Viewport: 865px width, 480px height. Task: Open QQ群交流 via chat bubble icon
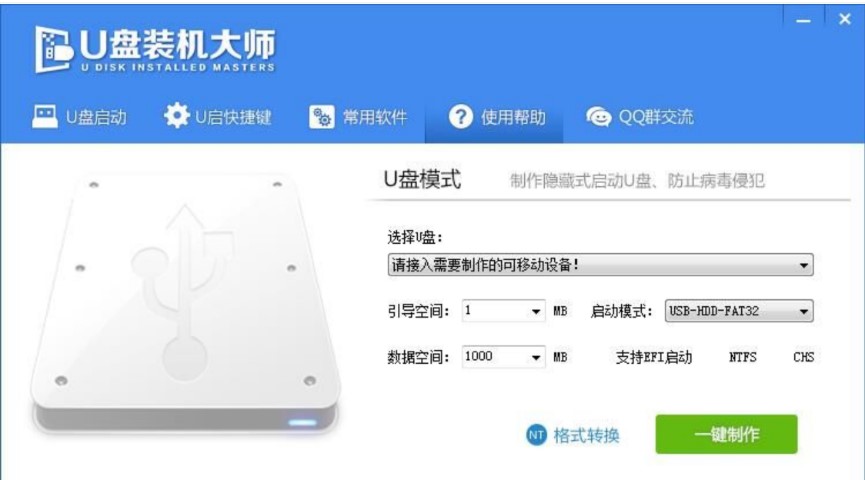pos(599,117)
